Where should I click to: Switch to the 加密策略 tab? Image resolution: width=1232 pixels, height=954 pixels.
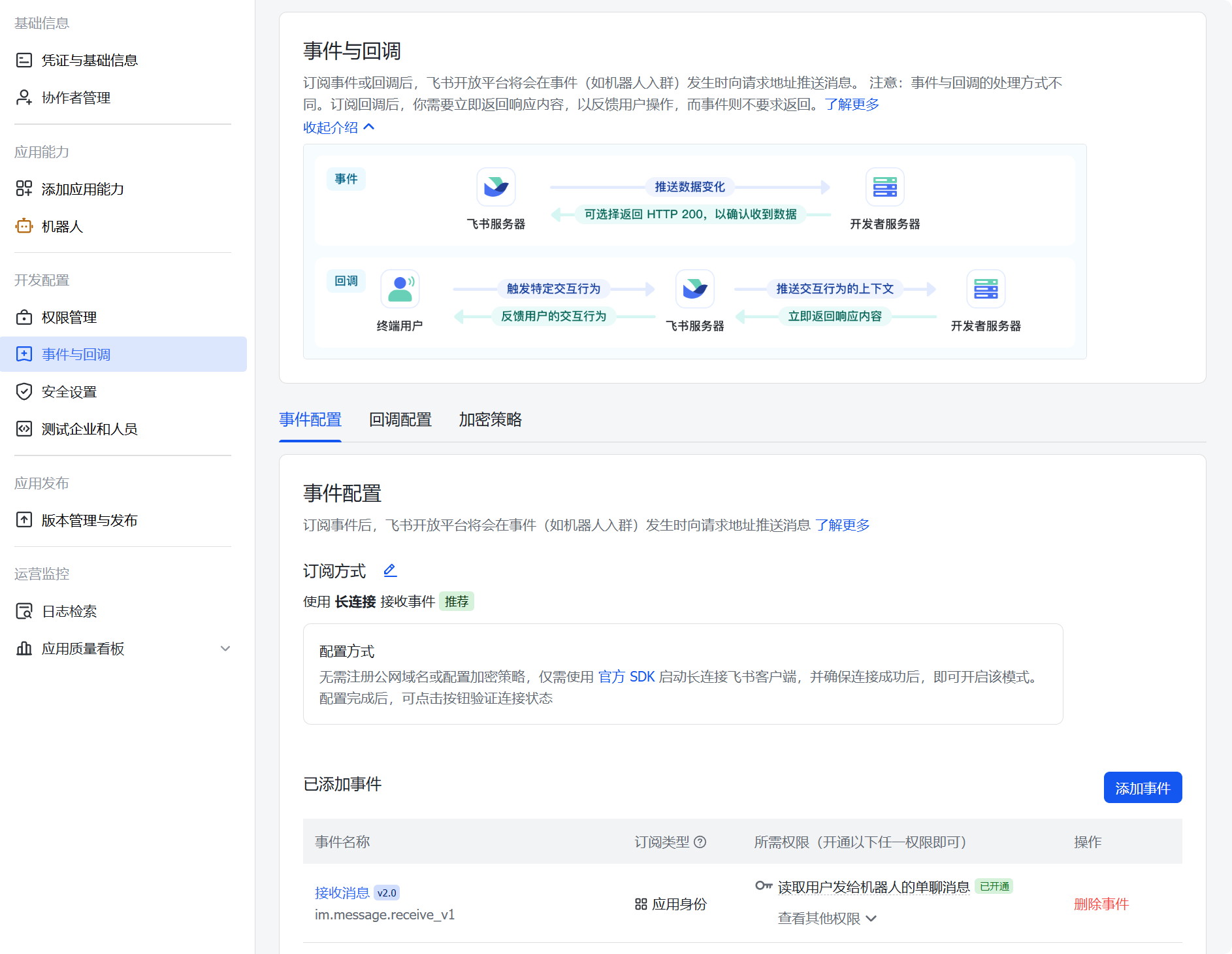click(491, 419)
